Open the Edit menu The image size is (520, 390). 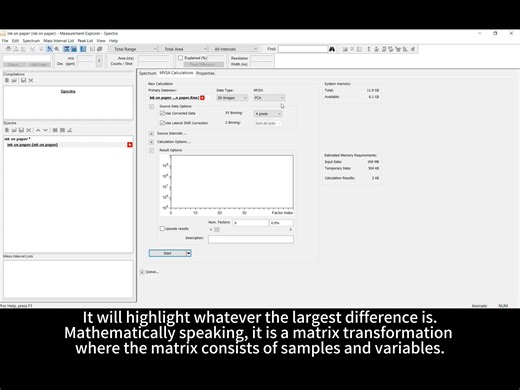15,41
